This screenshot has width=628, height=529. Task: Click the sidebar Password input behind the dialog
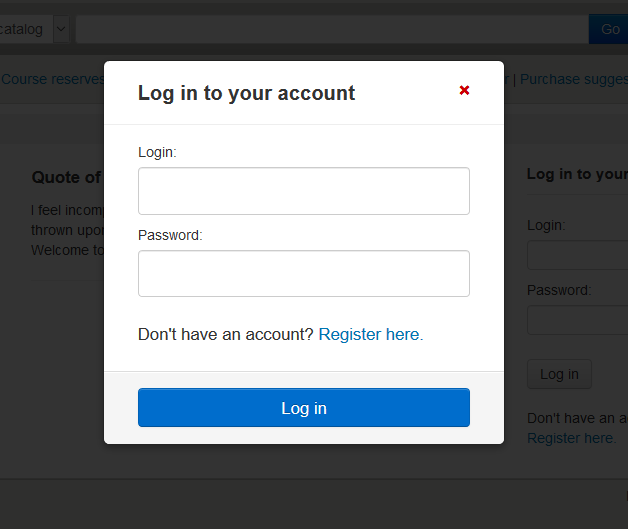click(577, 320)
